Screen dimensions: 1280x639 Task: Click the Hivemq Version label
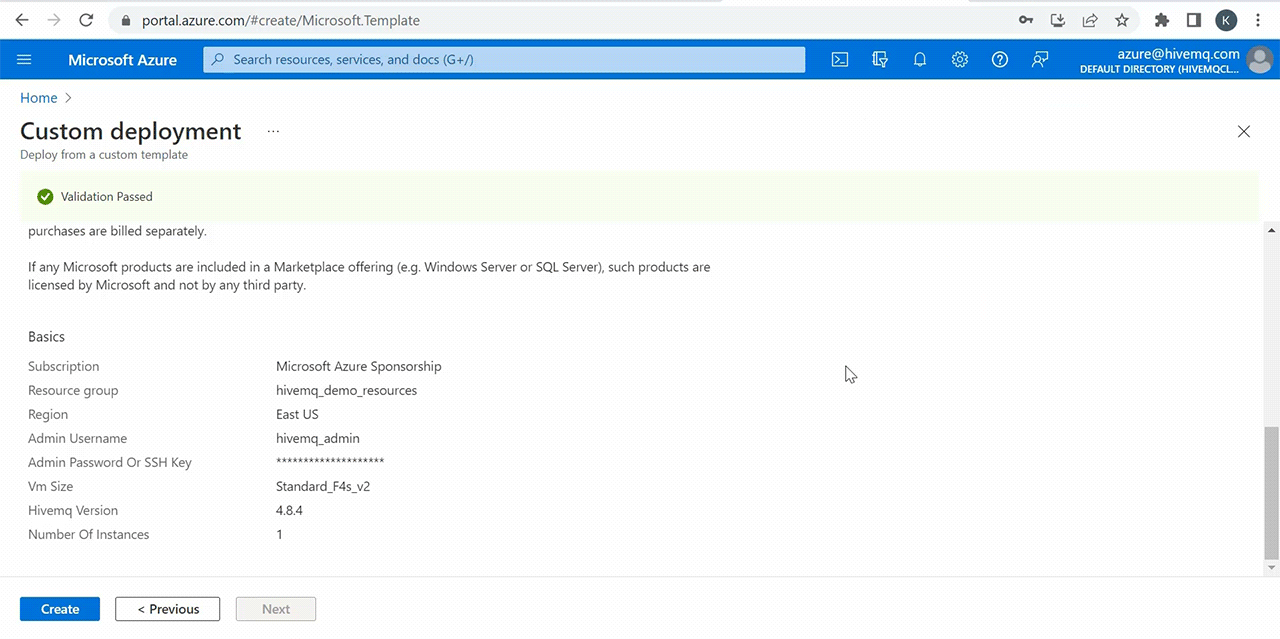pyautogui.click(x=73, y=510)
